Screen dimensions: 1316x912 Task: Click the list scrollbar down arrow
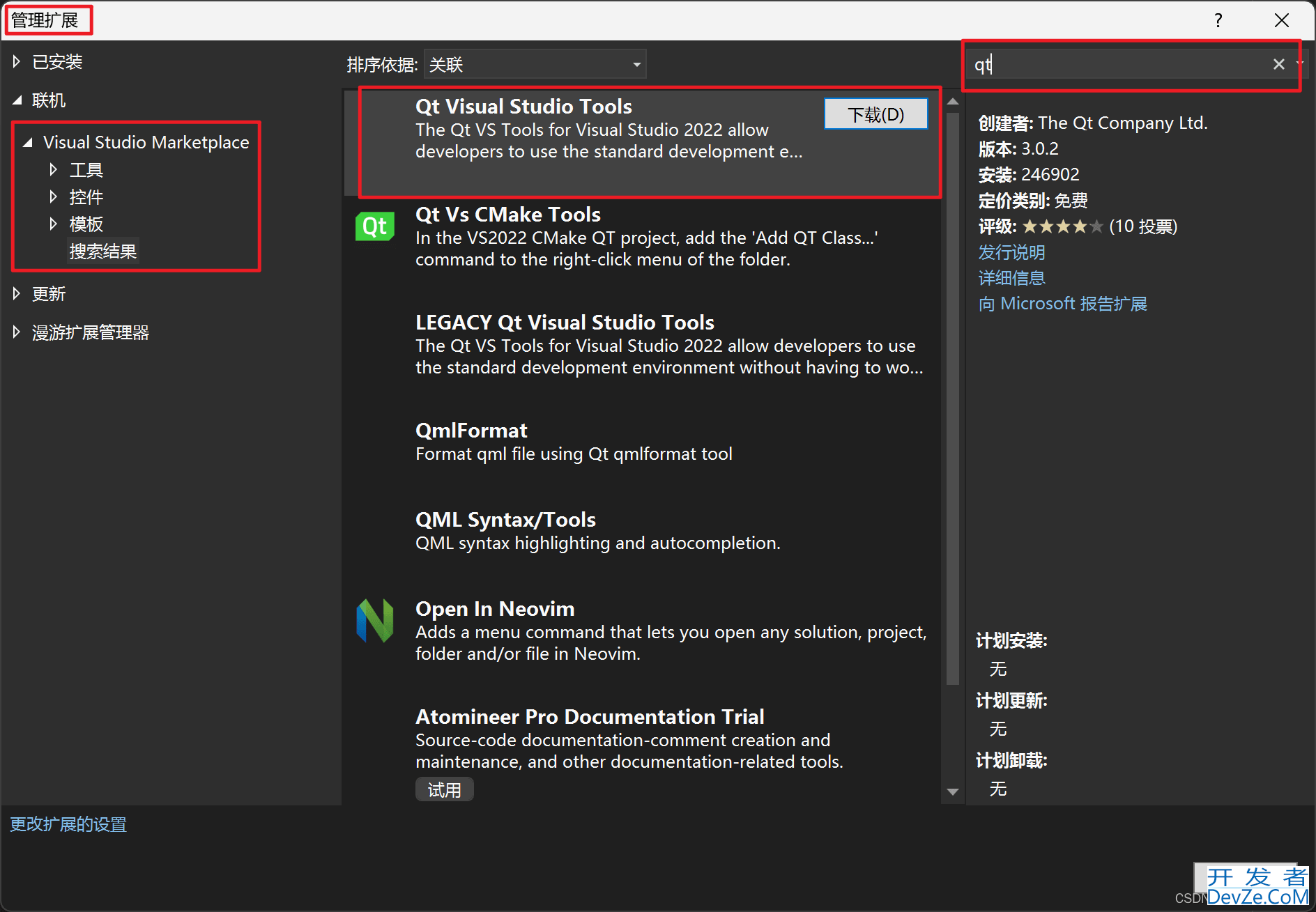[x=953, y=791]
